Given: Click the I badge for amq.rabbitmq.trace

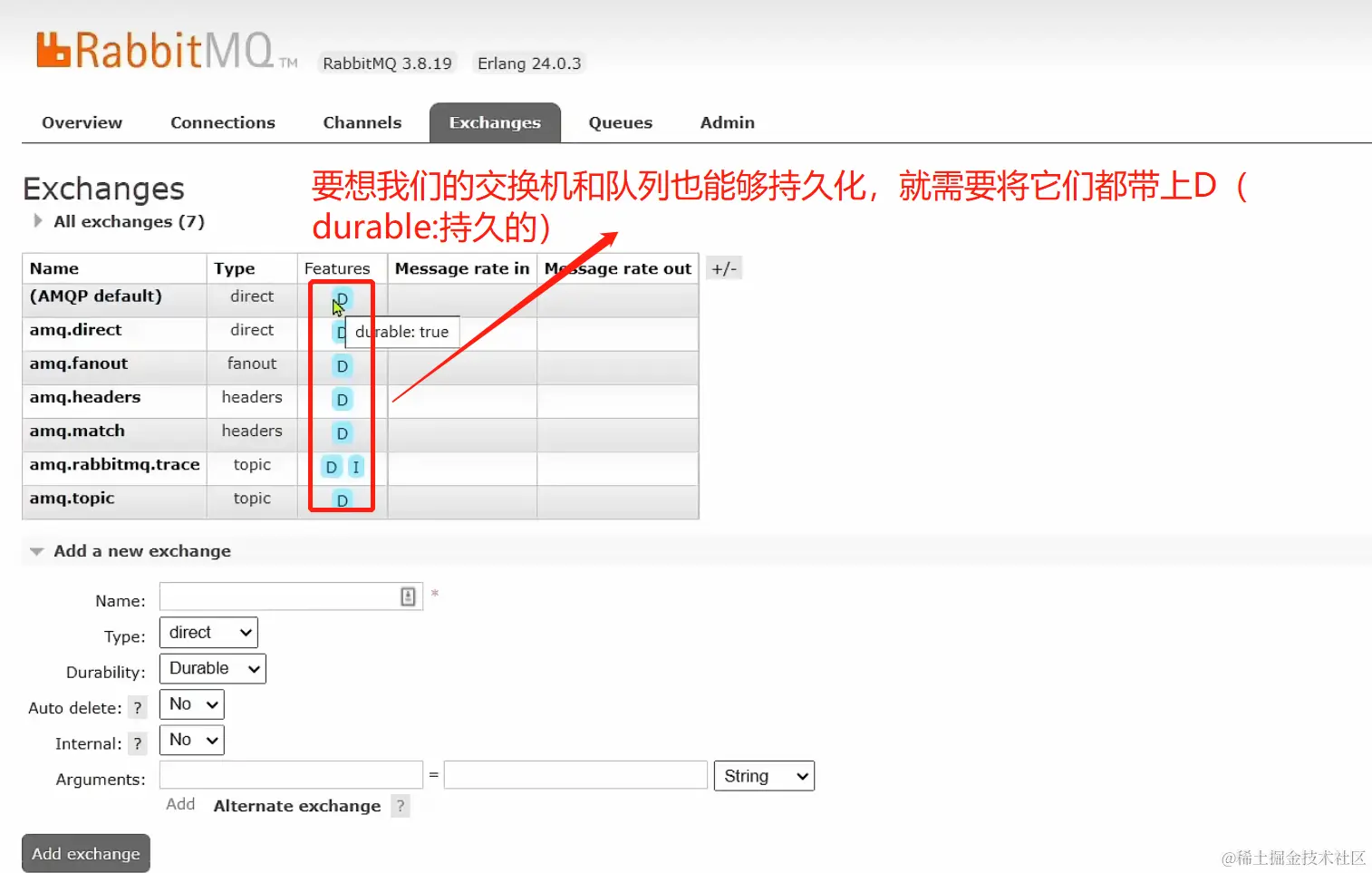Looking at the screenshot, I should pos(356,467).
